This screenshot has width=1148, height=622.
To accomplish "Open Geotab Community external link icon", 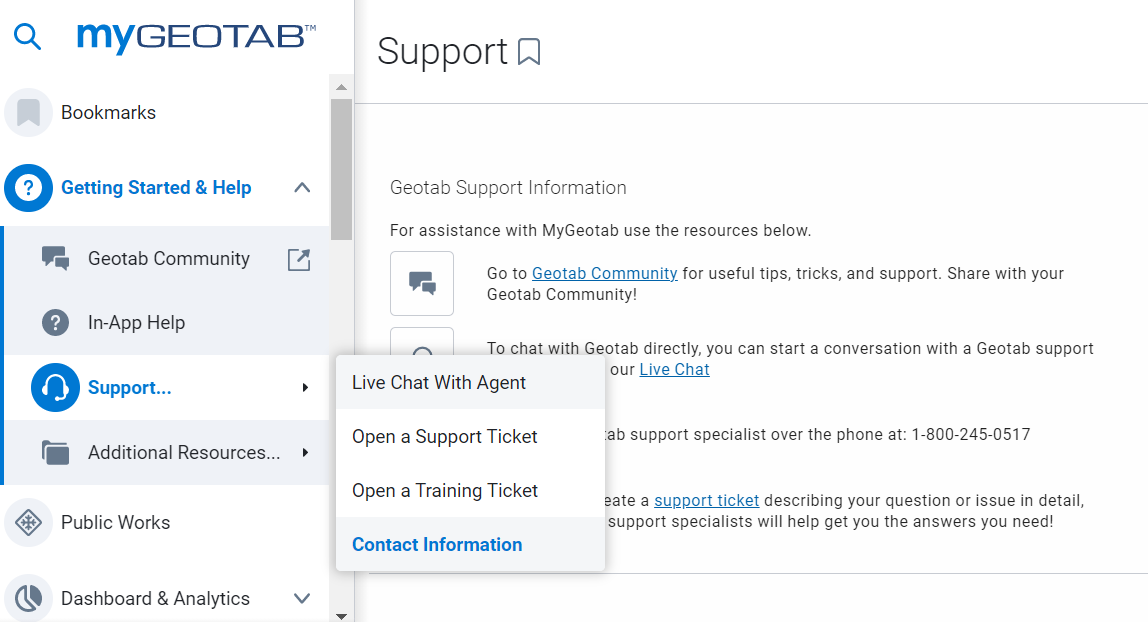I will click(x=298, y=259).
